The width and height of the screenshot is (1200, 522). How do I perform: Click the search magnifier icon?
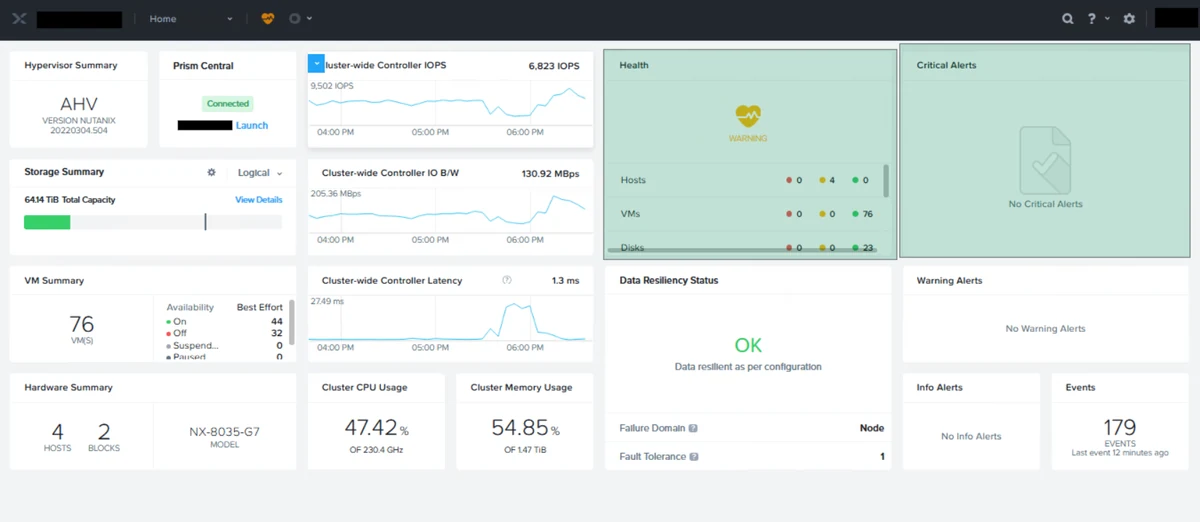[x=1068, y=19]
